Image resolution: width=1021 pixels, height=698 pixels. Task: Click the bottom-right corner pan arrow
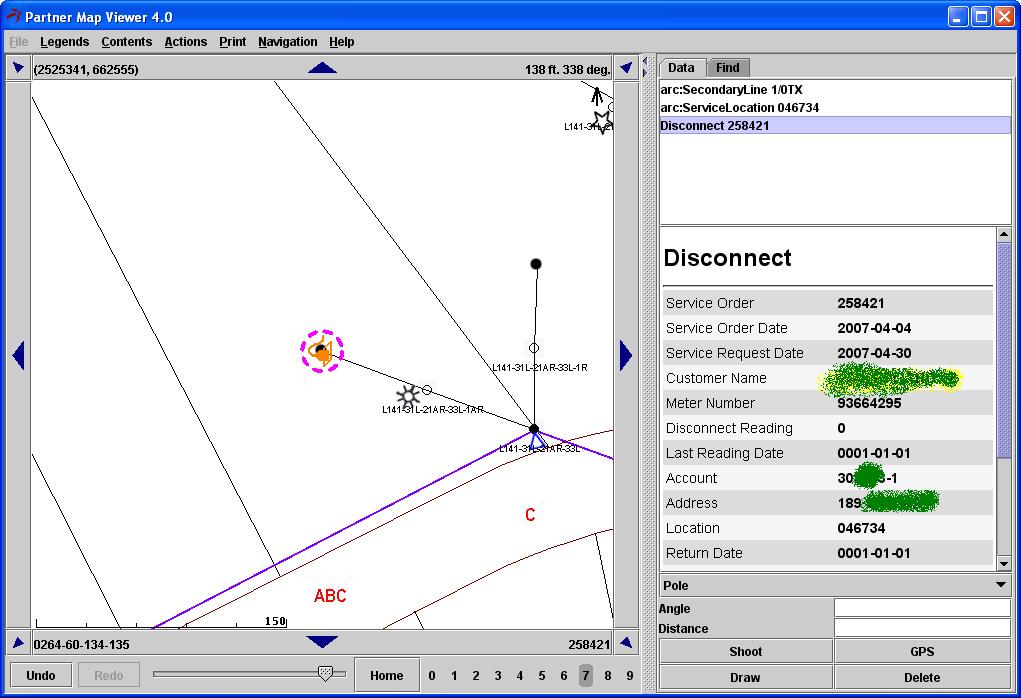626,643
